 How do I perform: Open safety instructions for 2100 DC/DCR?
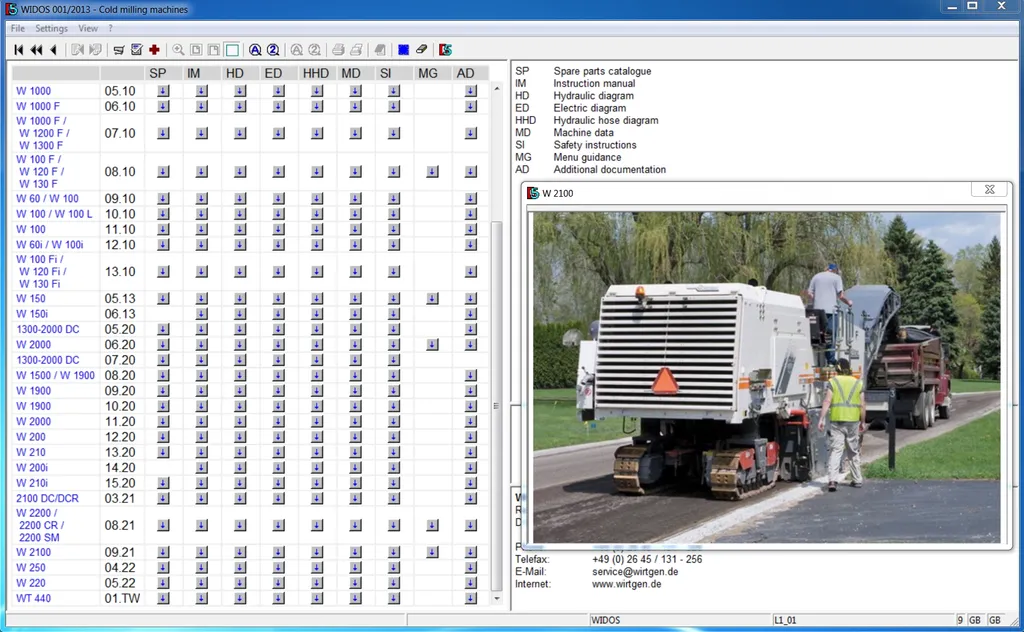(x=394, y=498)
